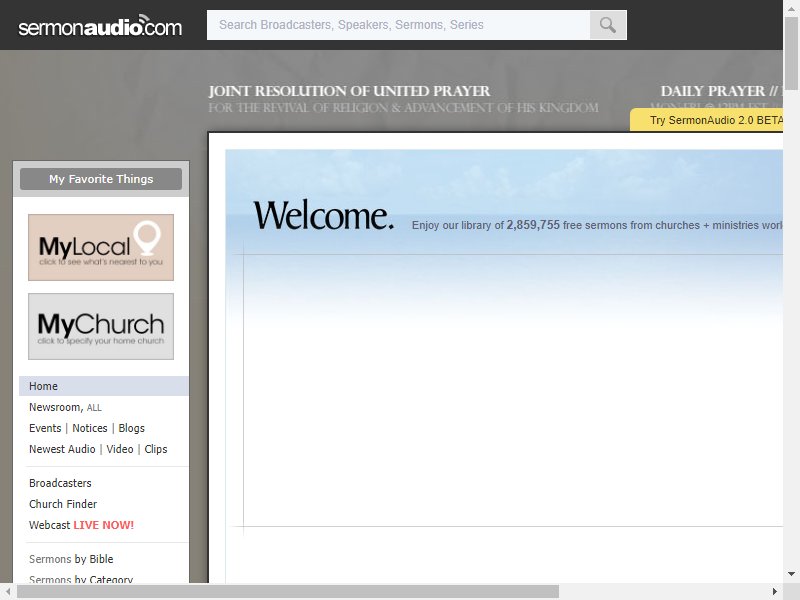Click the 2,859,755 sermon count text
800x600 pixels.
[533, 225]
